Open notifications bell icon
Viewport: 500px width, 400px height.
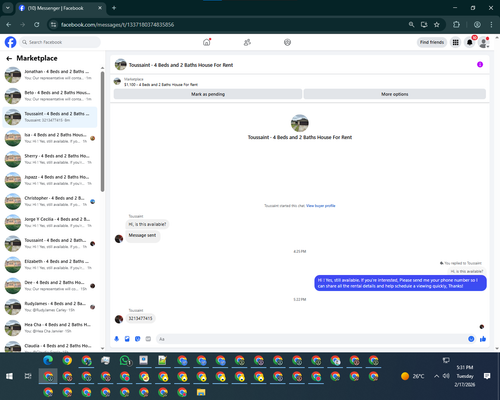[469, 42]
